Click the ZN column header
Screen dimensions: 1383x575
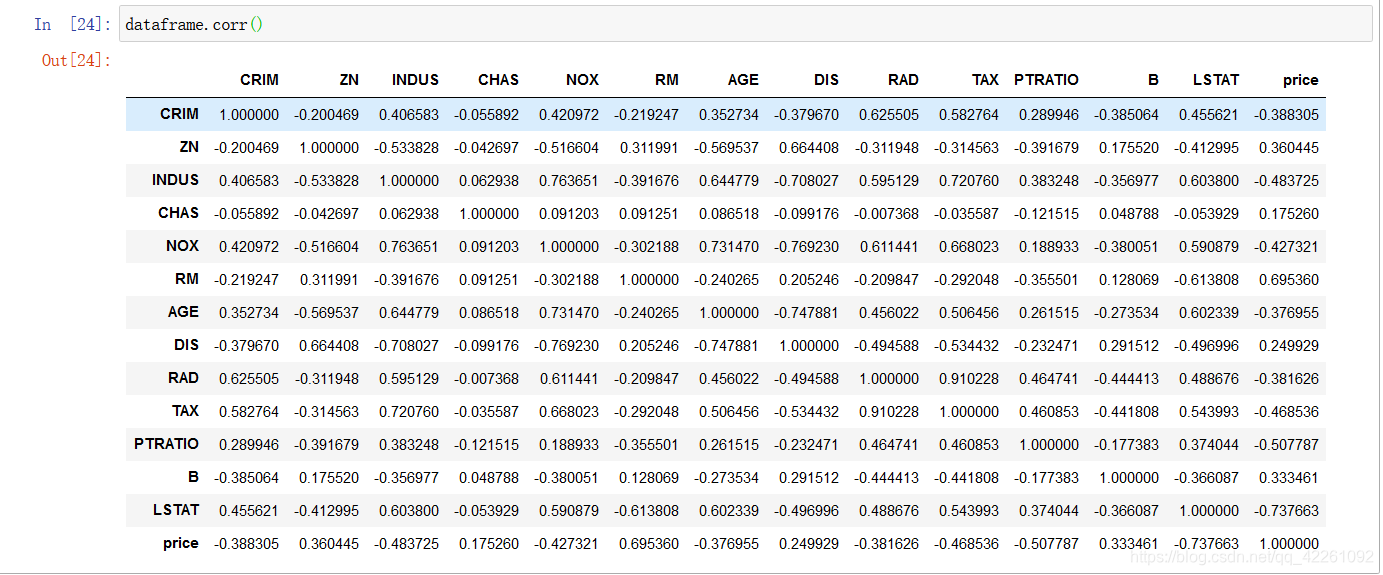tap(349, 80)
